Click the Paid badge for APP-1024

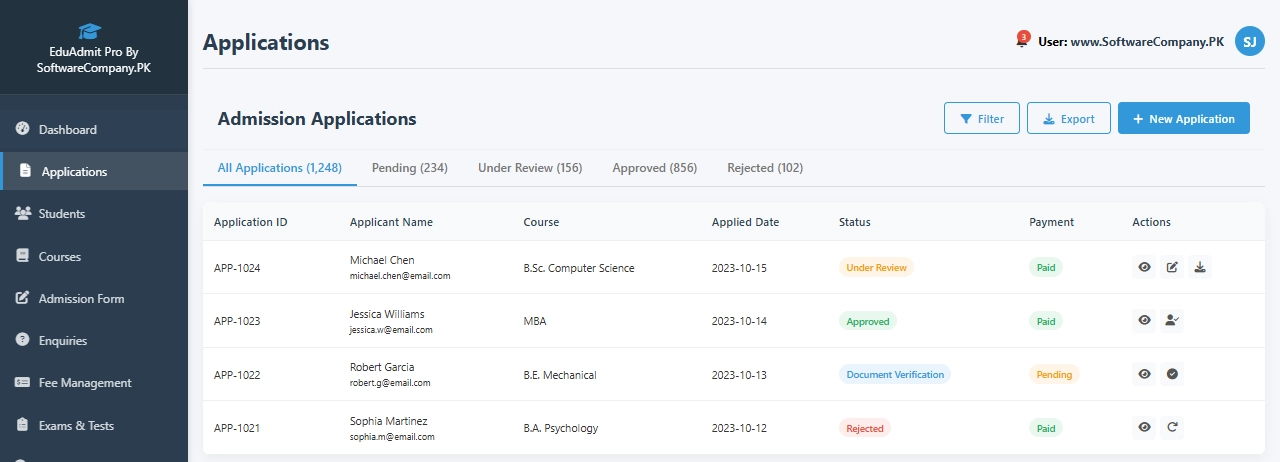(x=1046, y=267)
